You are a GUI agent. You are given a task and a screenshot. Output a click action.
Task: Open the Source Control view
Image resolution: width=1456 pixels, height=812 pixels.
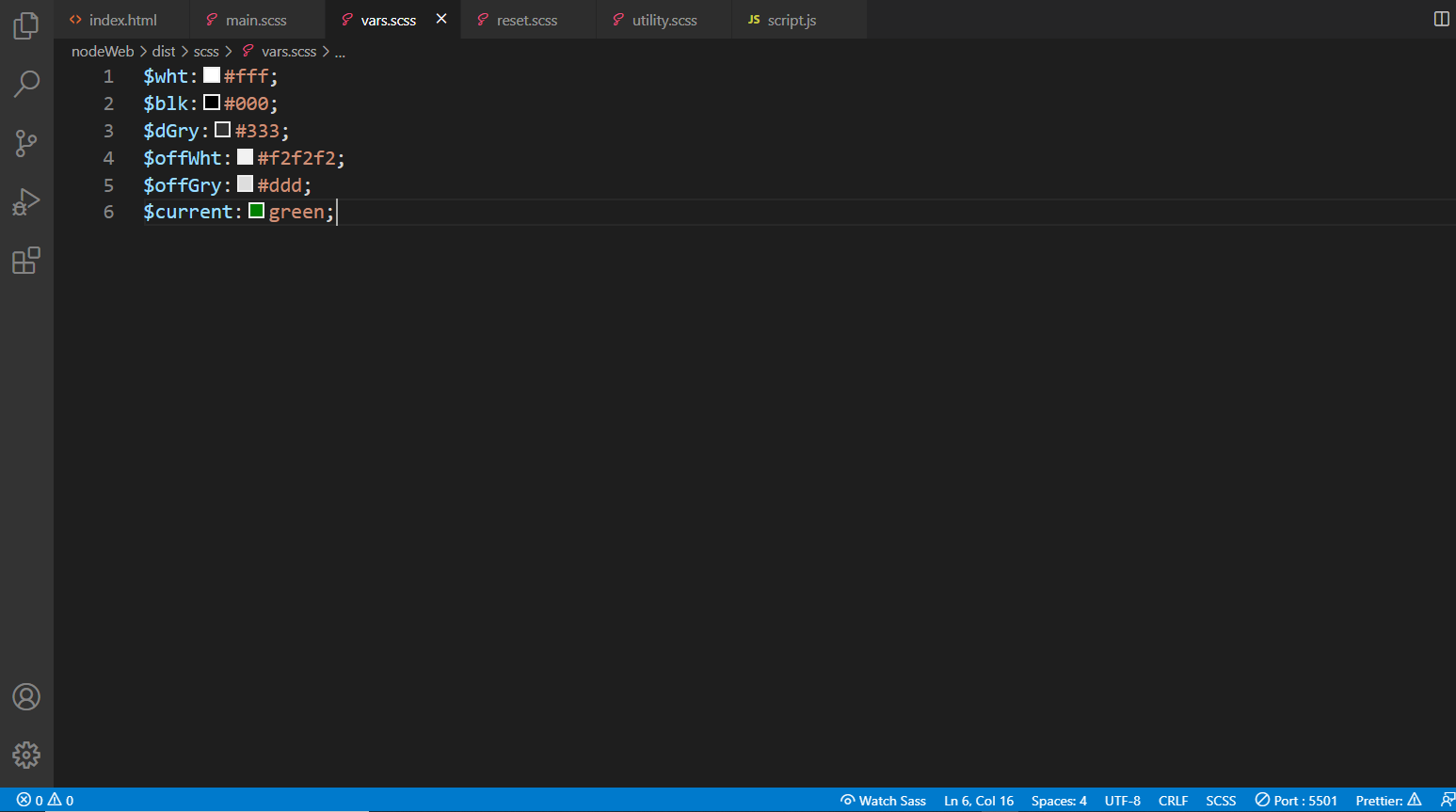pos(25,143)
